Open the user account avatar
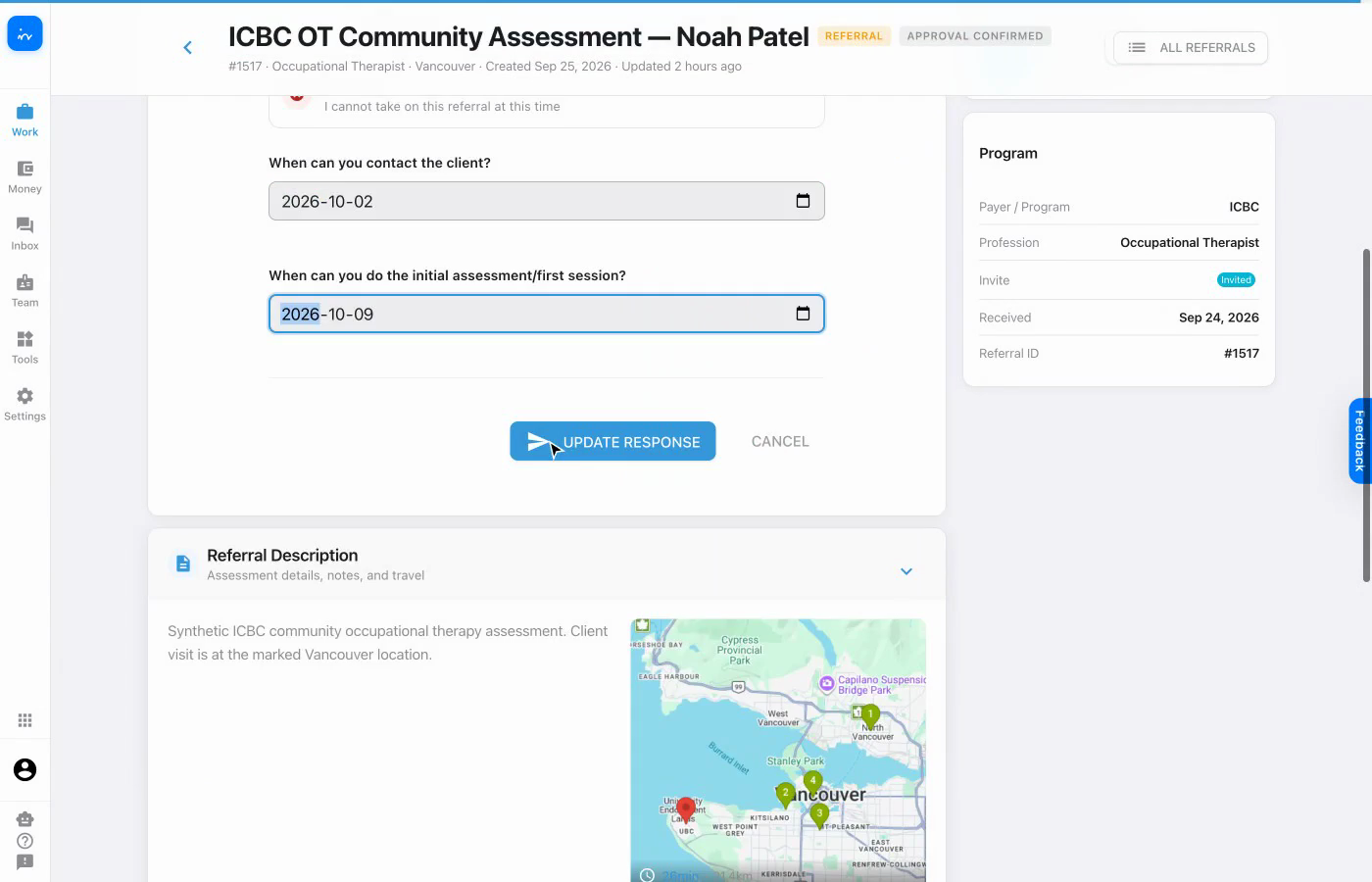Viewport: 1372px width, 882px height. point(24,769)
